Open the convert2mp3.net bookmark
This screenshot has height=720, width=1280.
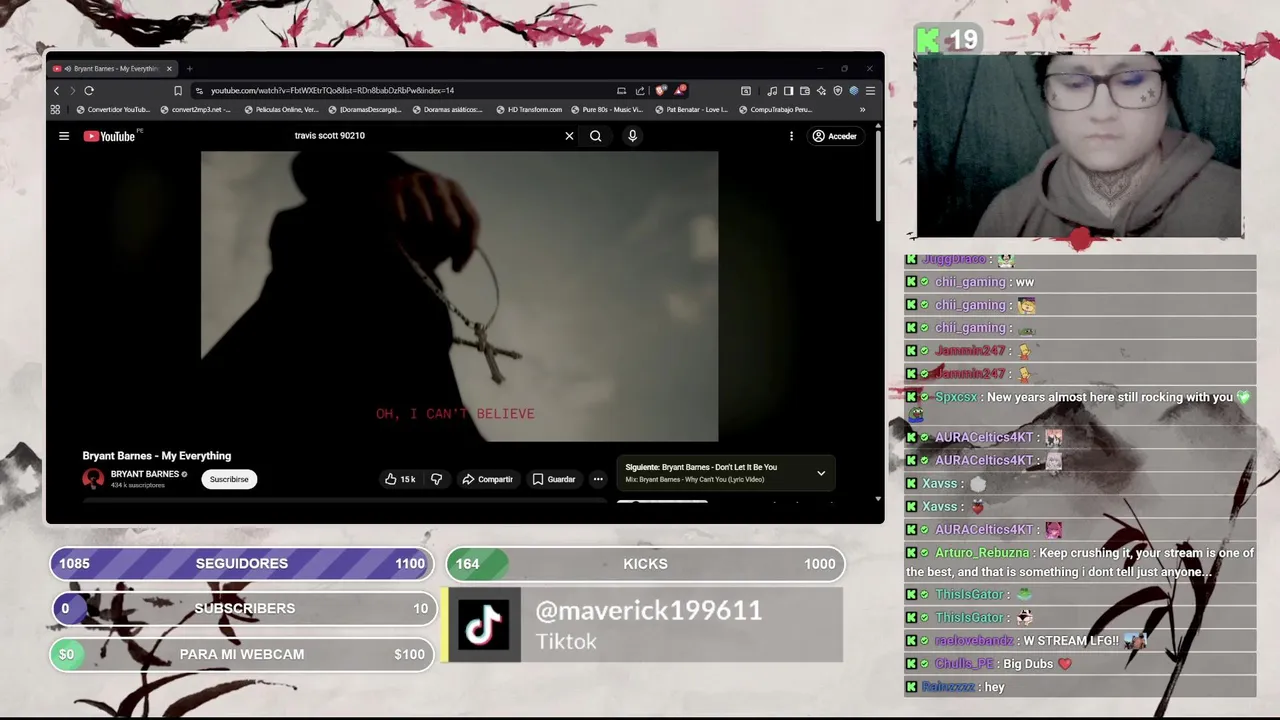coord(195,110)
